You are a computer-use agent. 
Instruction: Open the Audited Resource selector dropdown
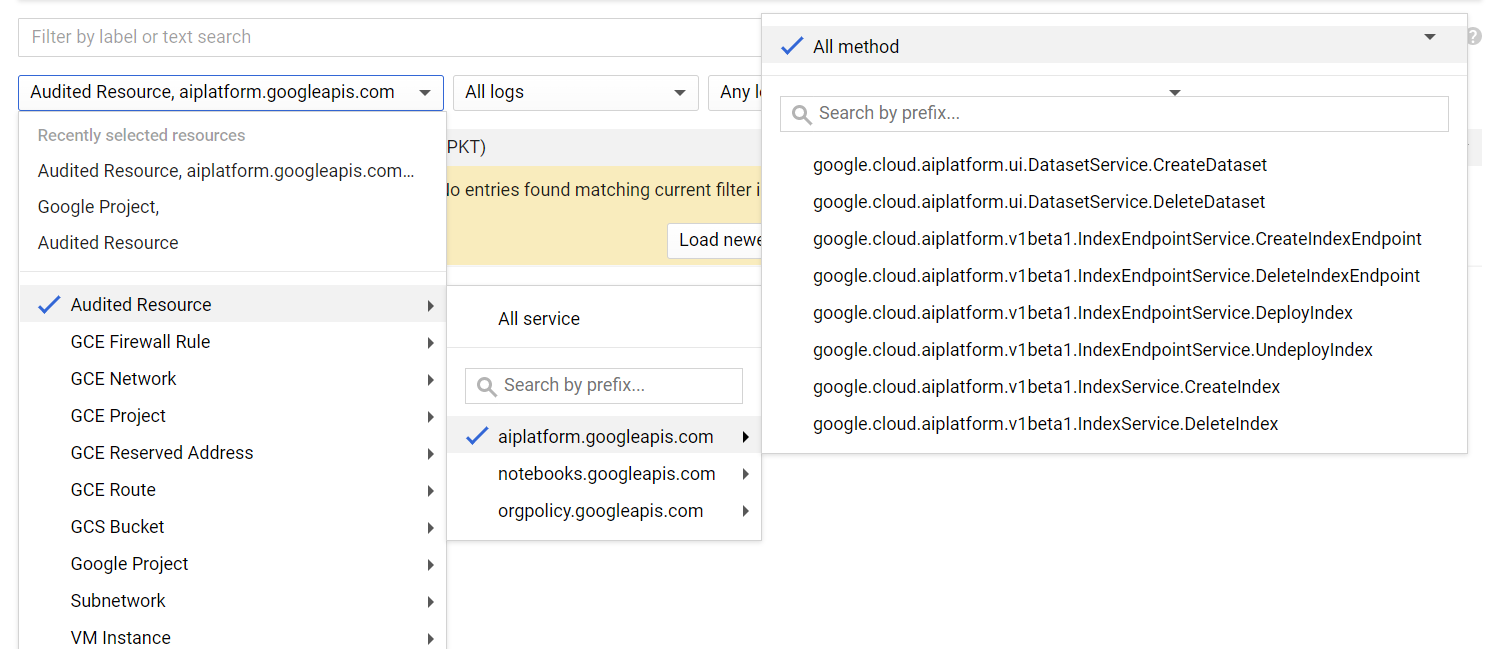230,92
